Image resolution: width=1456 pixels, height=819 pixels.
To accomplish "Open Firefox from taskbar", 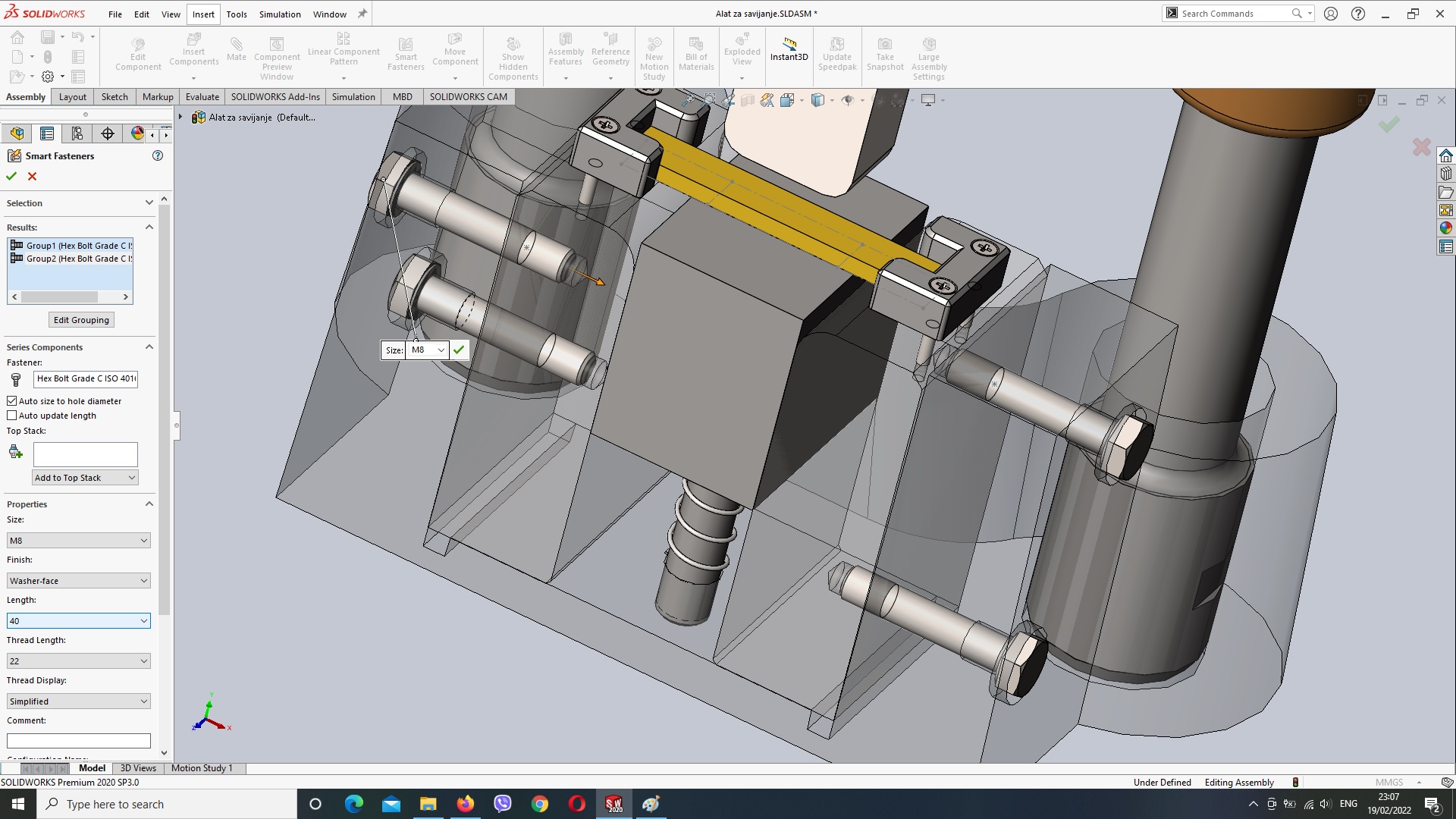I will click(465, 804).
